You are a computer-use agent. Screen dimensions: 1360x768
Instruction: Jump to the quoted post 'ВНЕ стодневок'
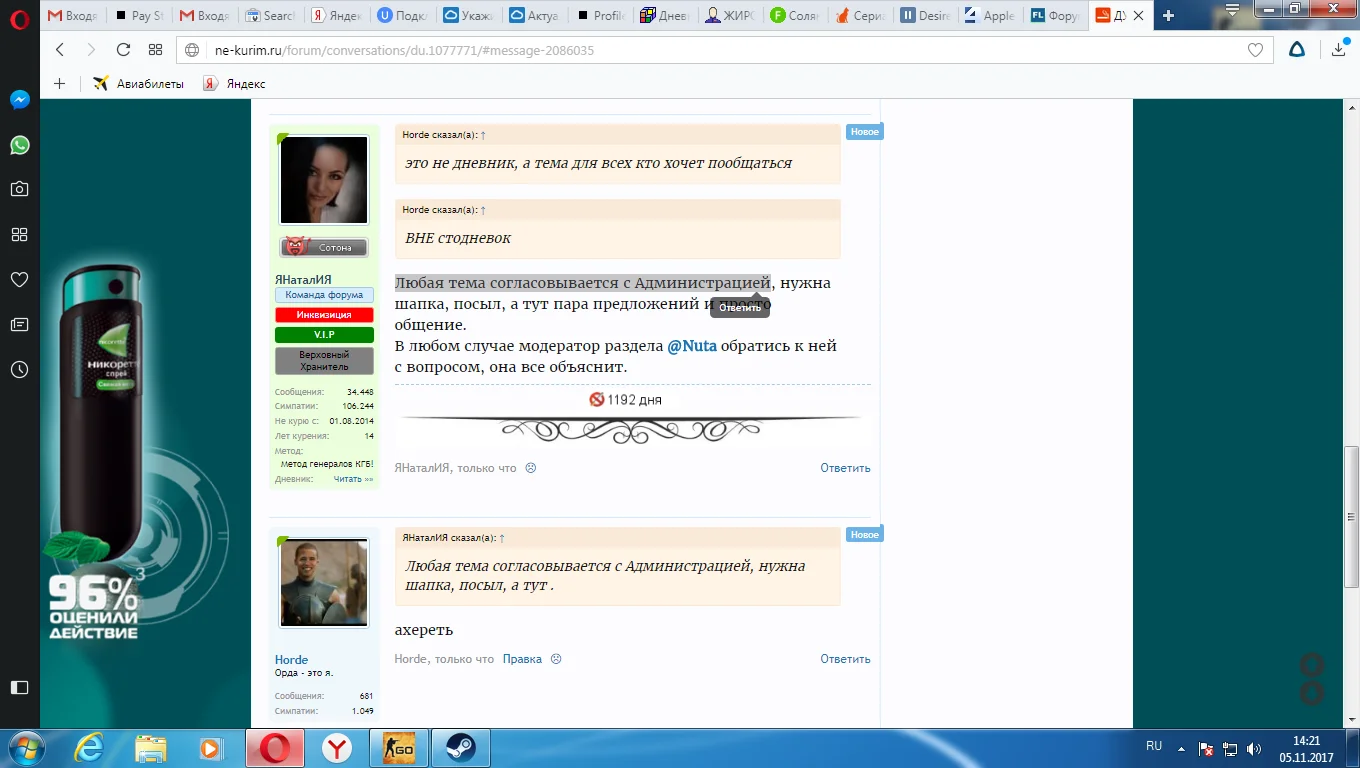[x=483, y=210]
